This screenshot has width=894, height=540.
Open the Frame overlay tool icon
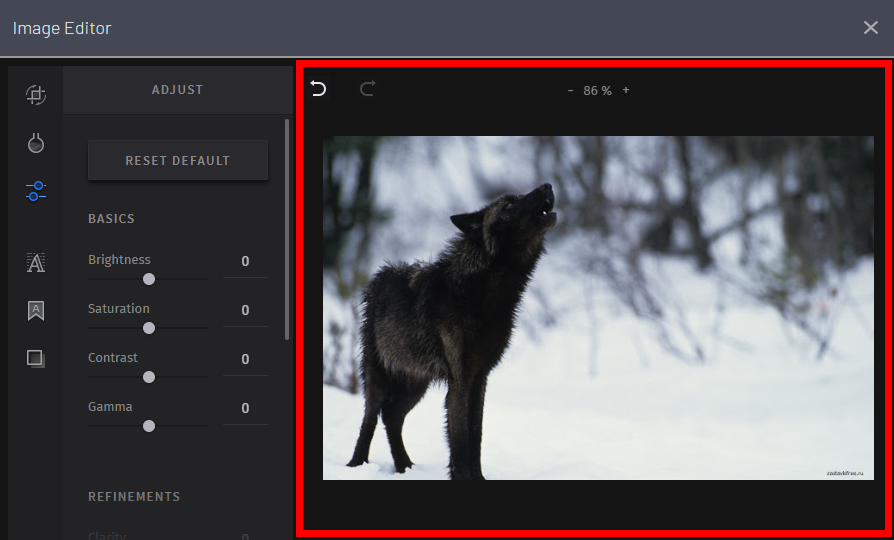tap(36, 359)
